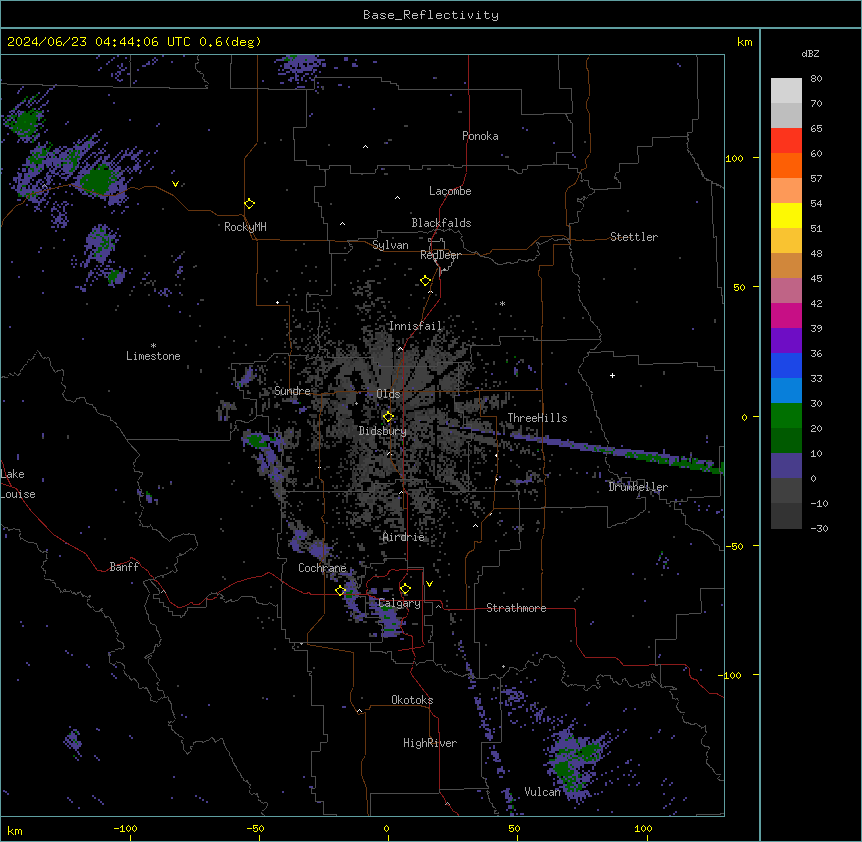
Task: Click the km unit label at top right
Action: point(744,42)
